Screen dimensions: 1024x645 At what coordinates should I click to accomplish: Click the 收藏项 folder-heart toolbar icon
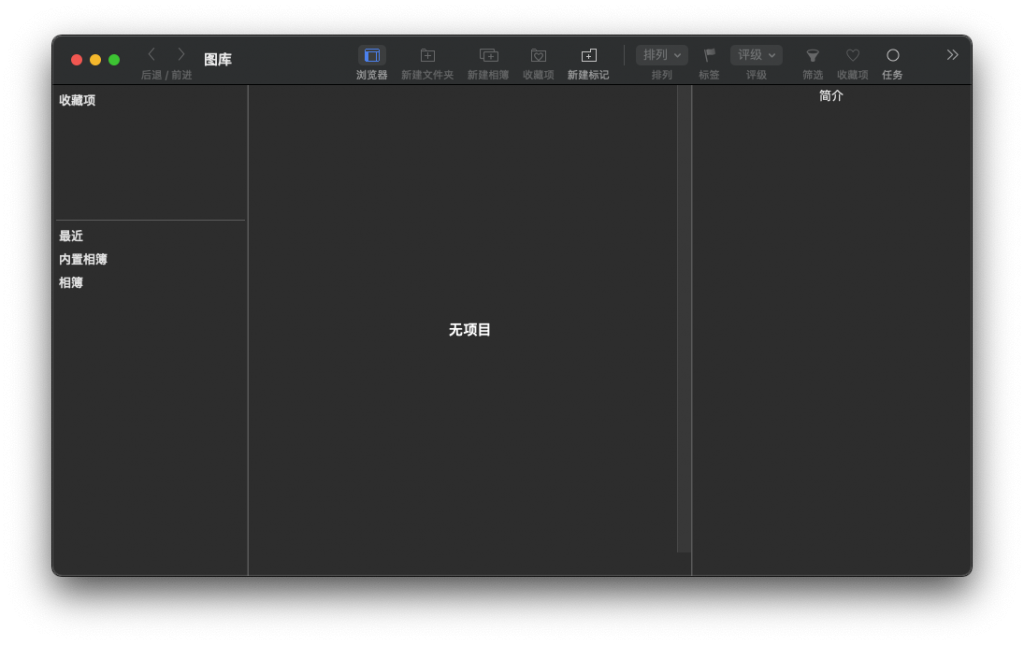point(538,55)
